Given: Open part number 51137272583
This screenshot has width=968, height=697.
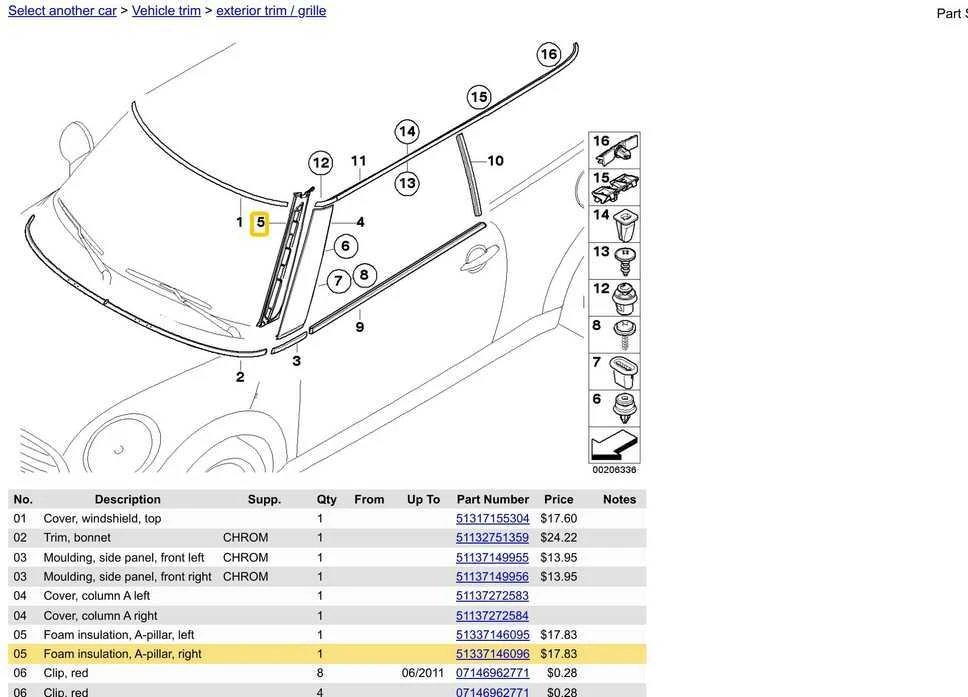Looking at the screenshot, I should point(493,596).
